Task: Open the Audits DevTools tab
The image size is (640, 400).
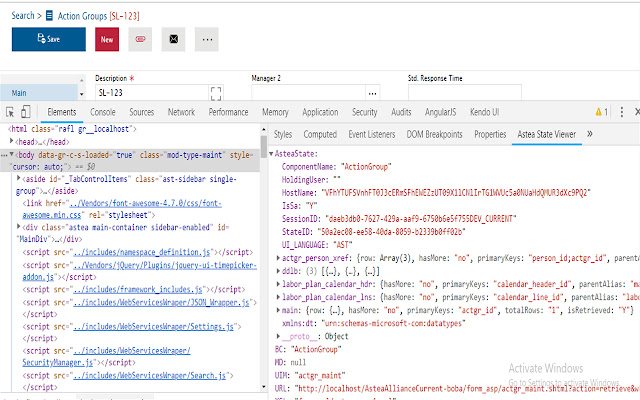Action: point(401,112)
